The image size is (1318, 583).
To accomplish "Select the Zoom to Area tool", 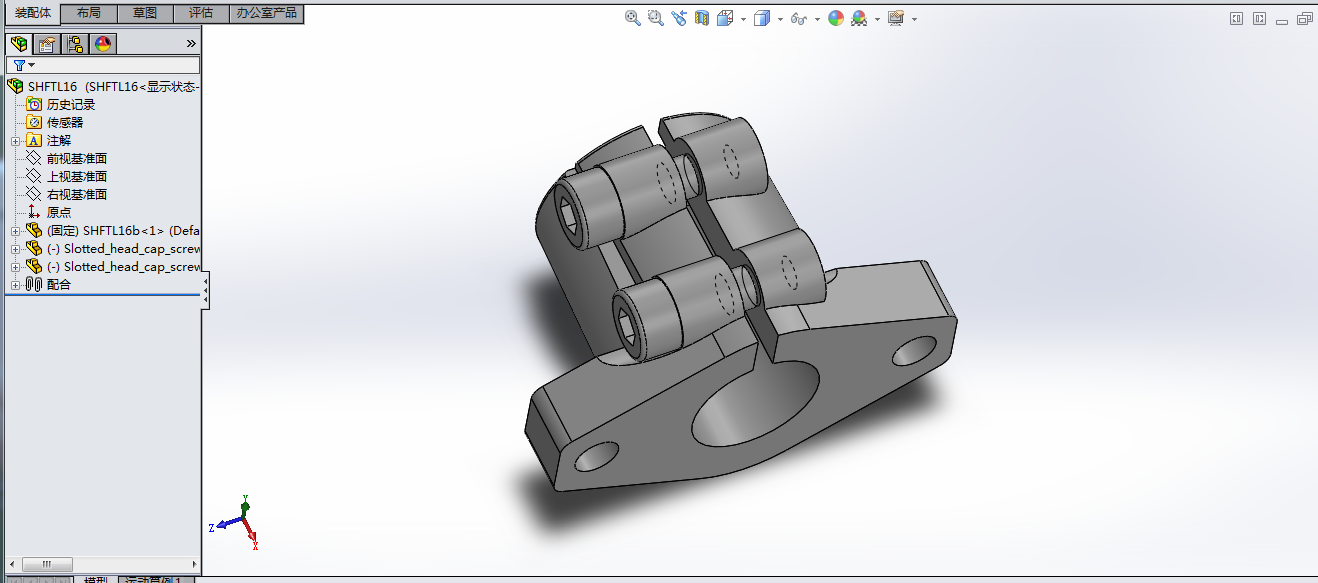I will tap(656, 18).
